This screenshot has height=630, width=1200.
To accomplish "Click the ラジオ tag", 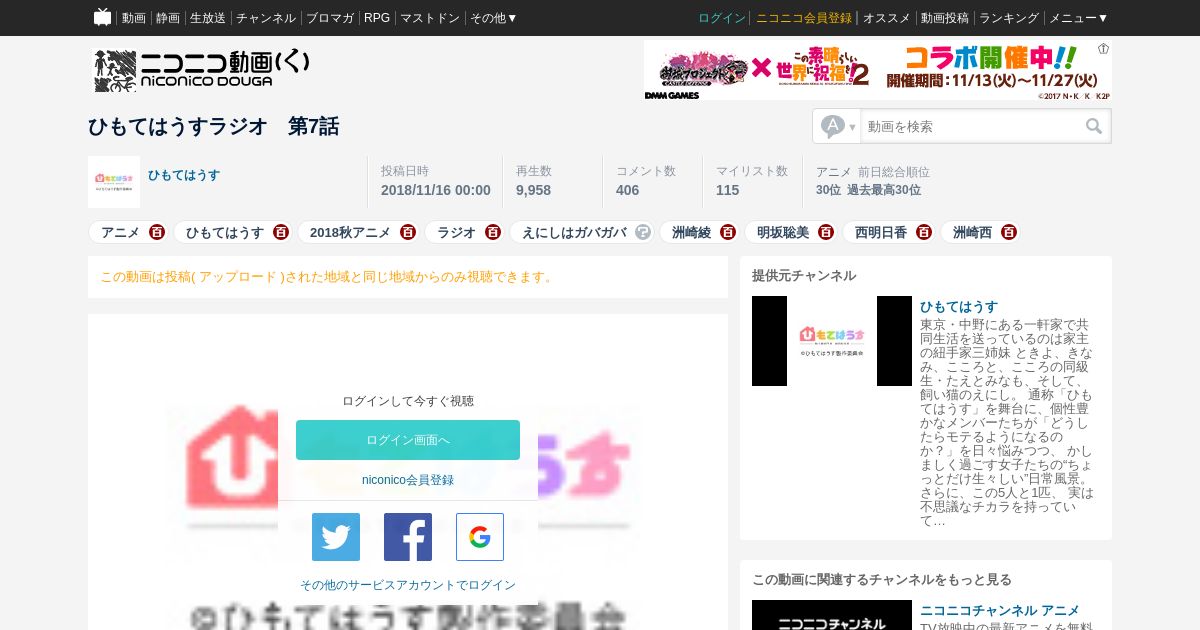I will 456,232.
